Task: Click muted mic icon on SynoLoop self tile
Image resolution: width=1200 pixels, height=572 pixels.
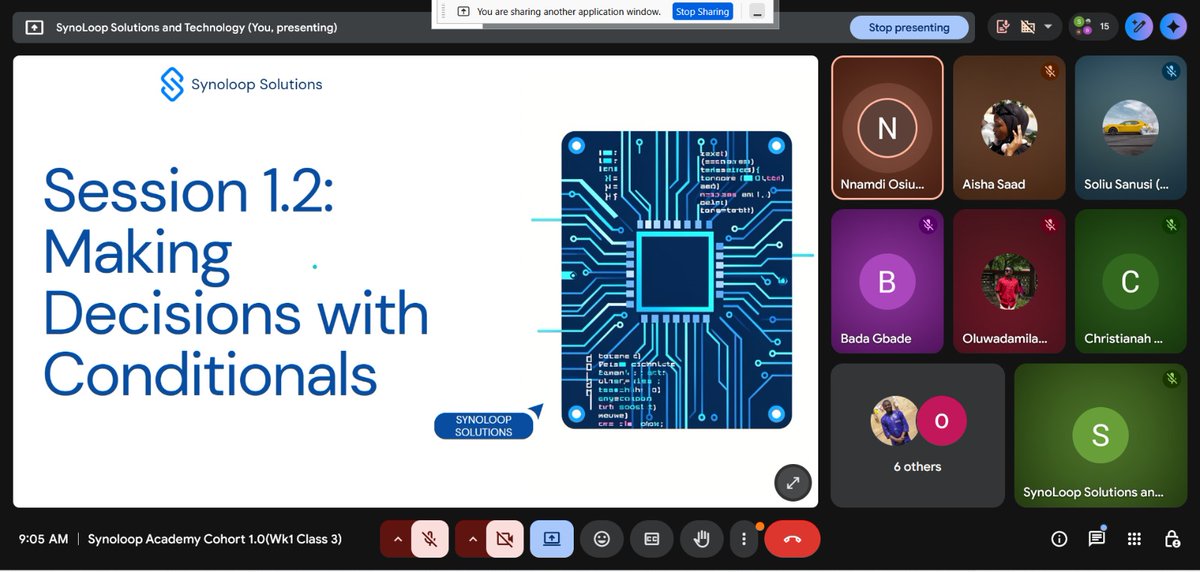Action: [x=1171, y=379]
